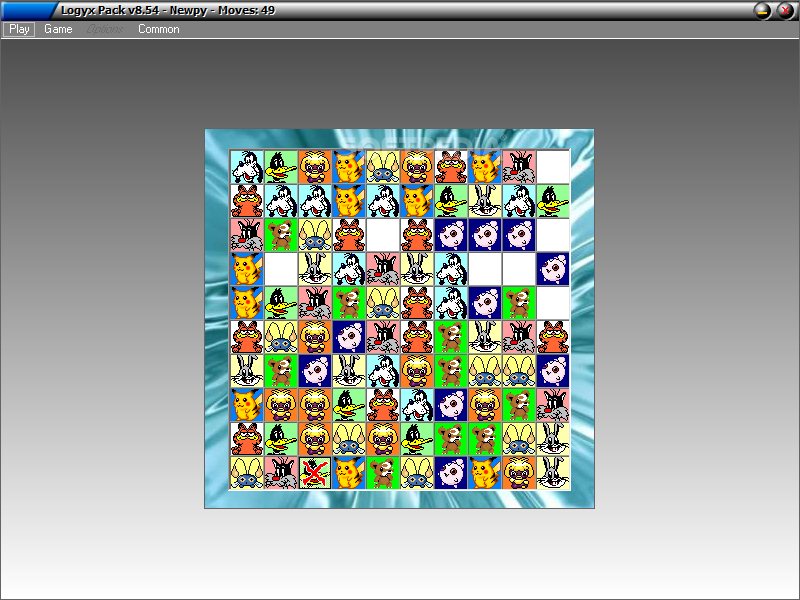Select the Sylvester cat tile in the eighth row
The width and height of the screenshot is (800, 600).
[553, 405]
